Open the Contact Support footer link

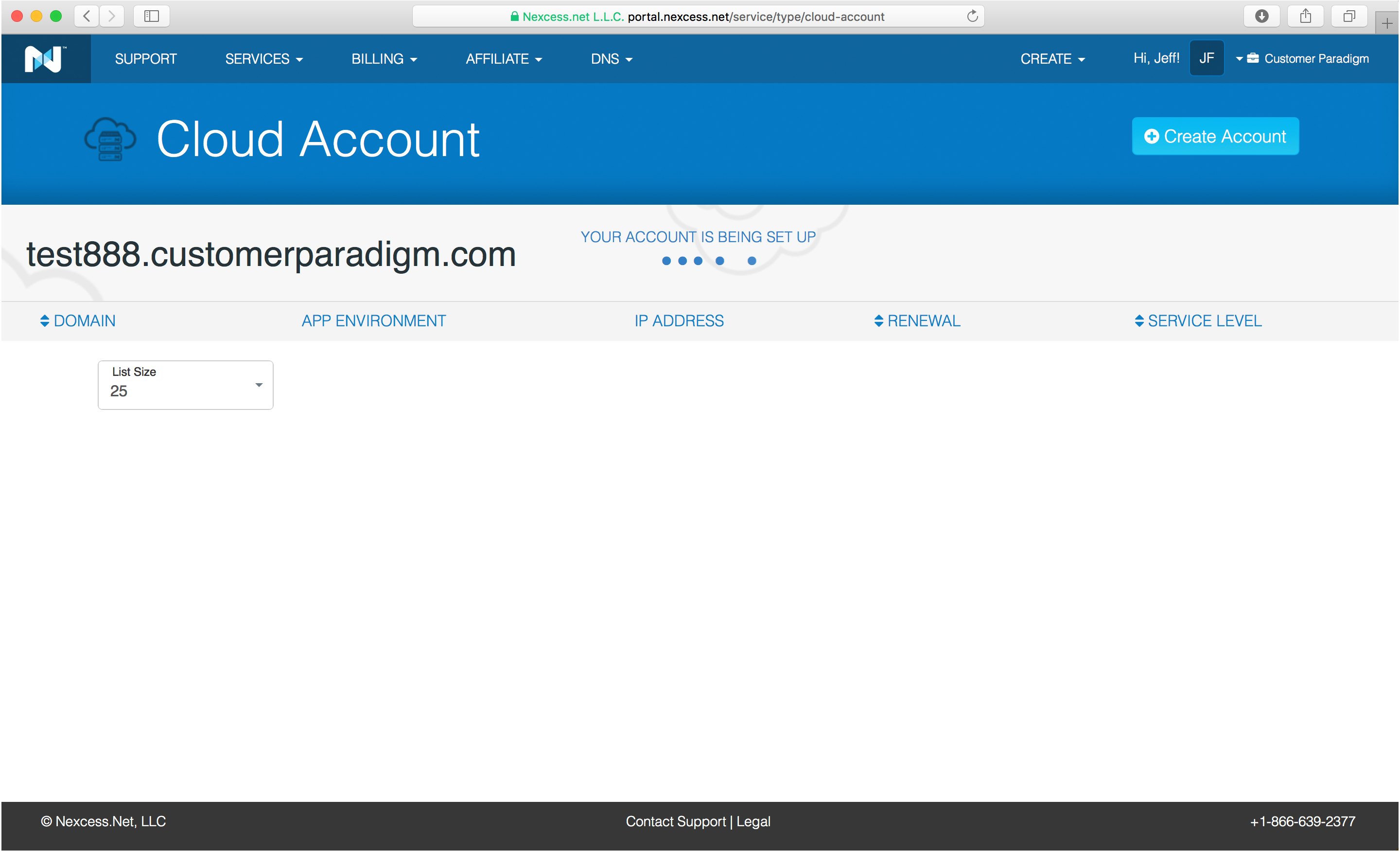coord(676,821)
